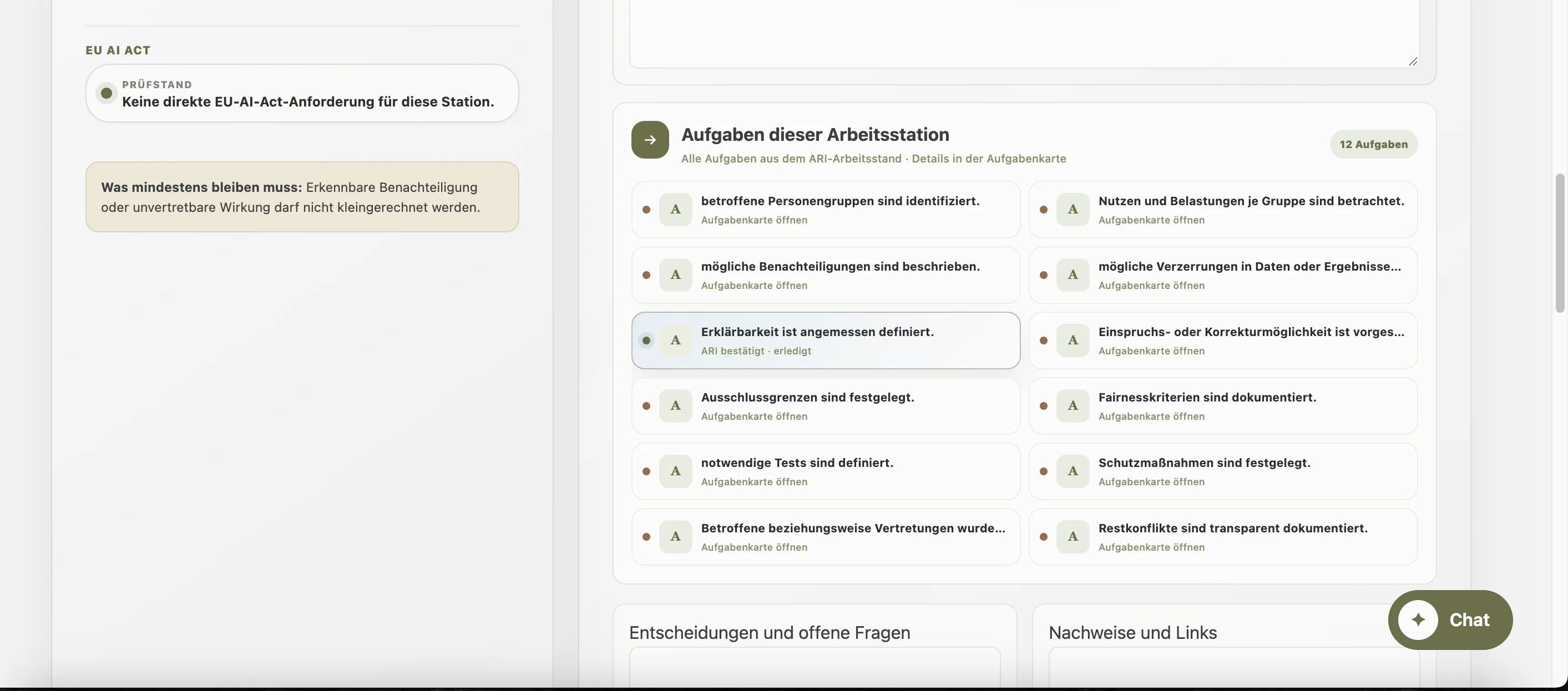Click status dot of 'betroffene Personengruppen sind identifiziert'

pyautogui.click(x=646, y=210)
